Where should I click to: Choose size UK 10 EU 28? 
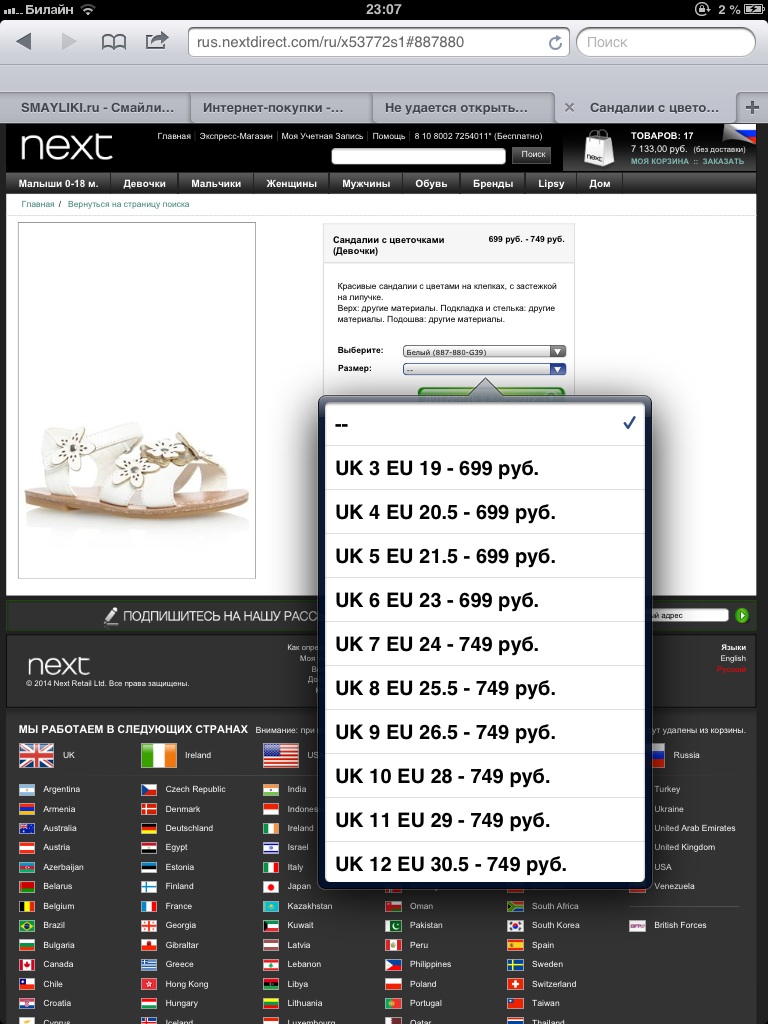point(485,776)
